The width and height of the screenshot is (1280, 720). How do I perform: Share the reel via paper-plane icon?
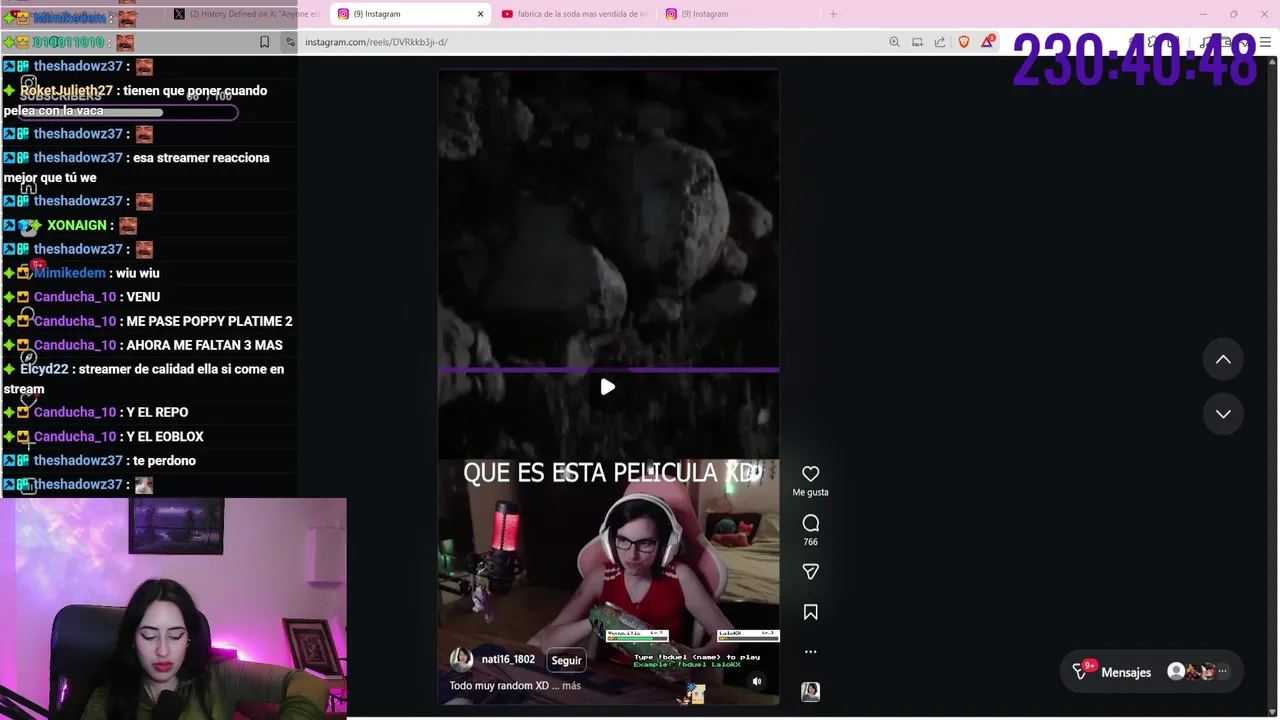(x=810, y=572)
